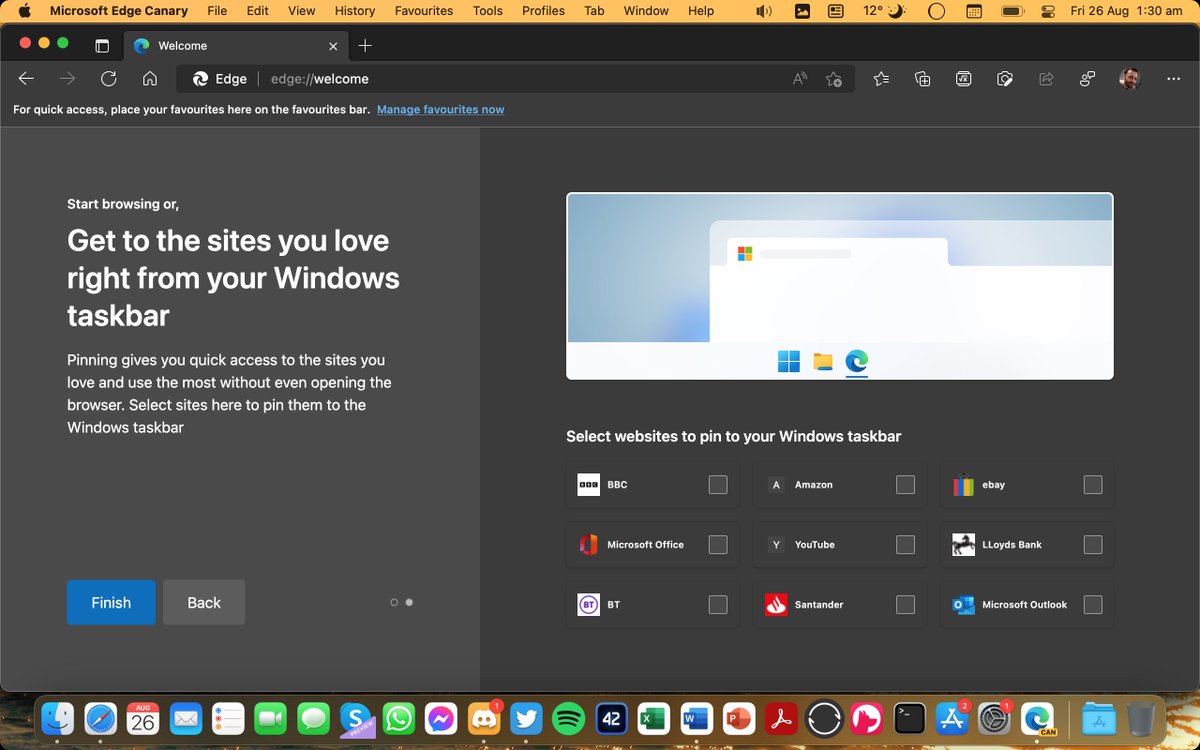Open WhatsApp in the dock
1200x750 pixels.
[x=399, y=718]
